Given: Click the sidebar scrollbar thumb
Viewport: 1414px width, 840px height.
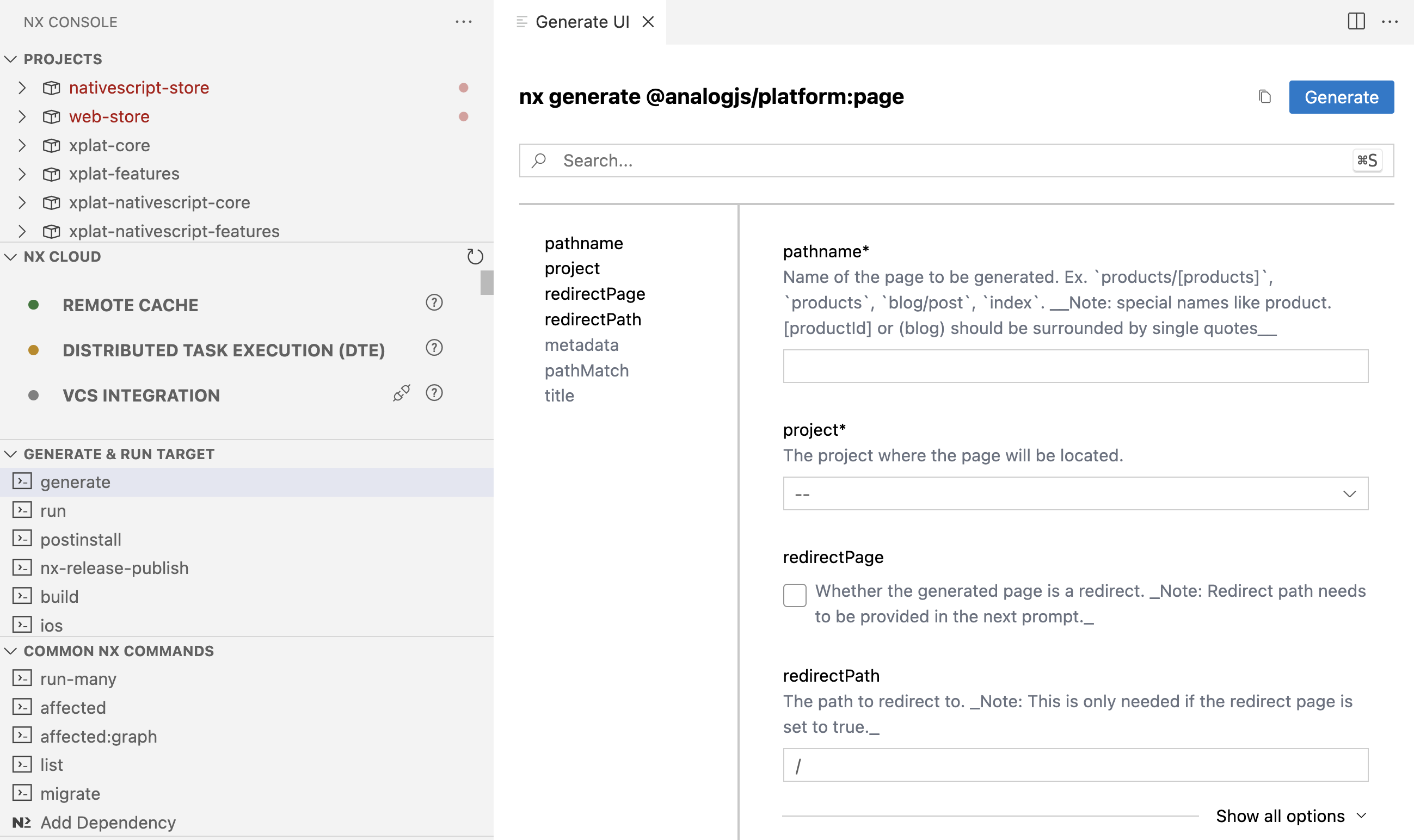Looking at the screenshot, I should point(487,282).
